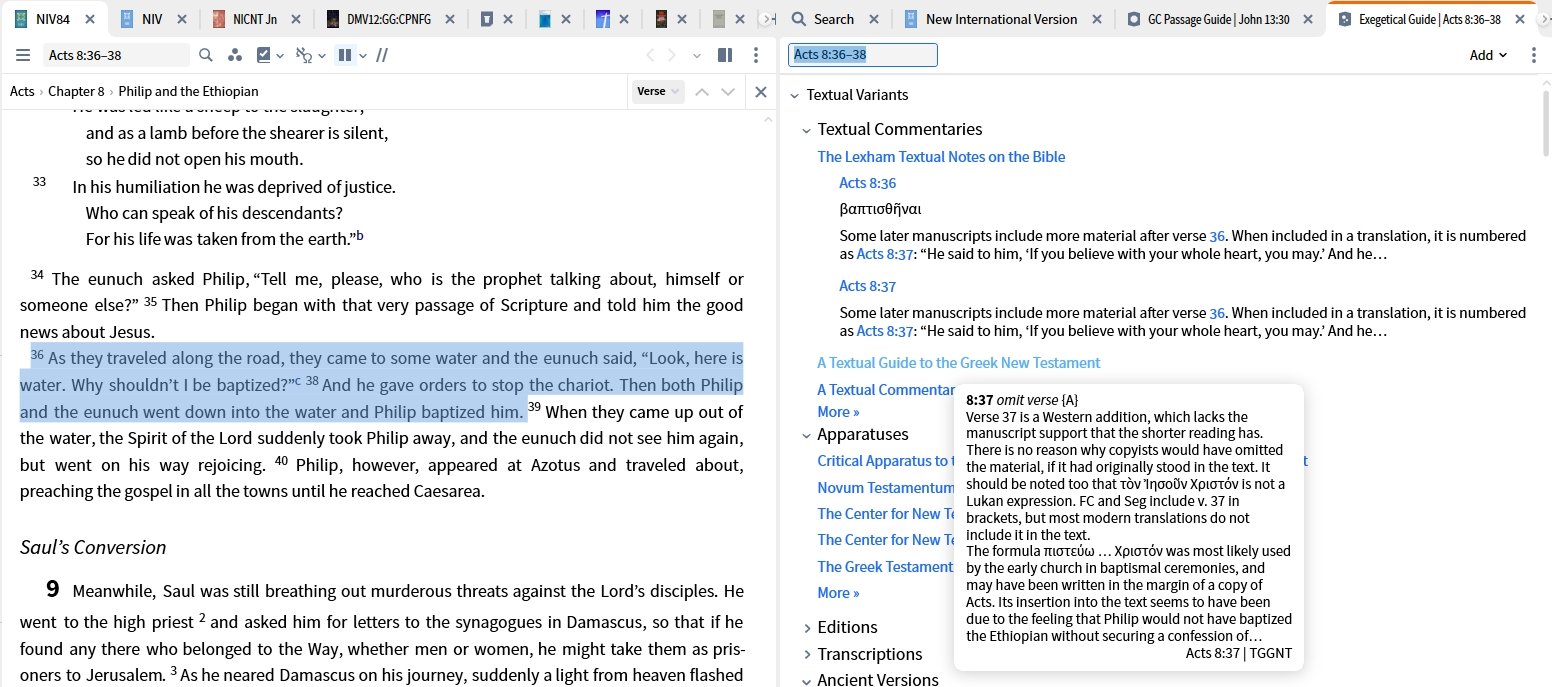The image size is (1552, 687).
Task: Toggle multiple resources display columns icon
Action: pos(344,55)
